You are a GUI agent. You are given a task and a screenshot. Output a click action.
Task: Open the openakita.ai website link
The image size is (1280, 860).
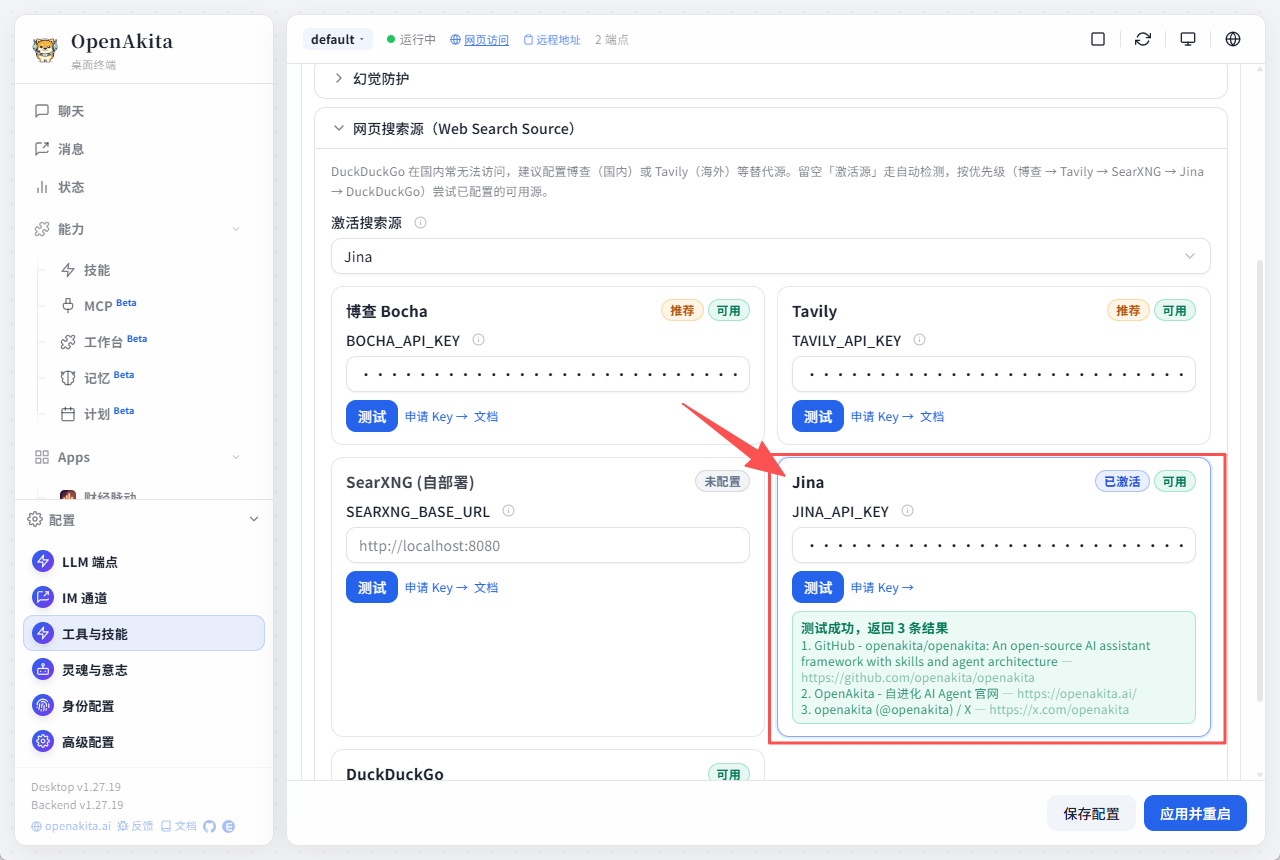click(71, 826)
